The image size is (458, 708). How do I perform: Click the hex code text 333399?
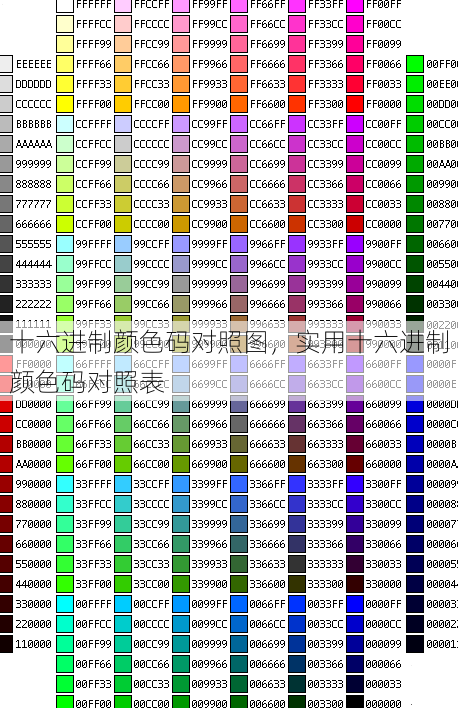tap(326, 524)
